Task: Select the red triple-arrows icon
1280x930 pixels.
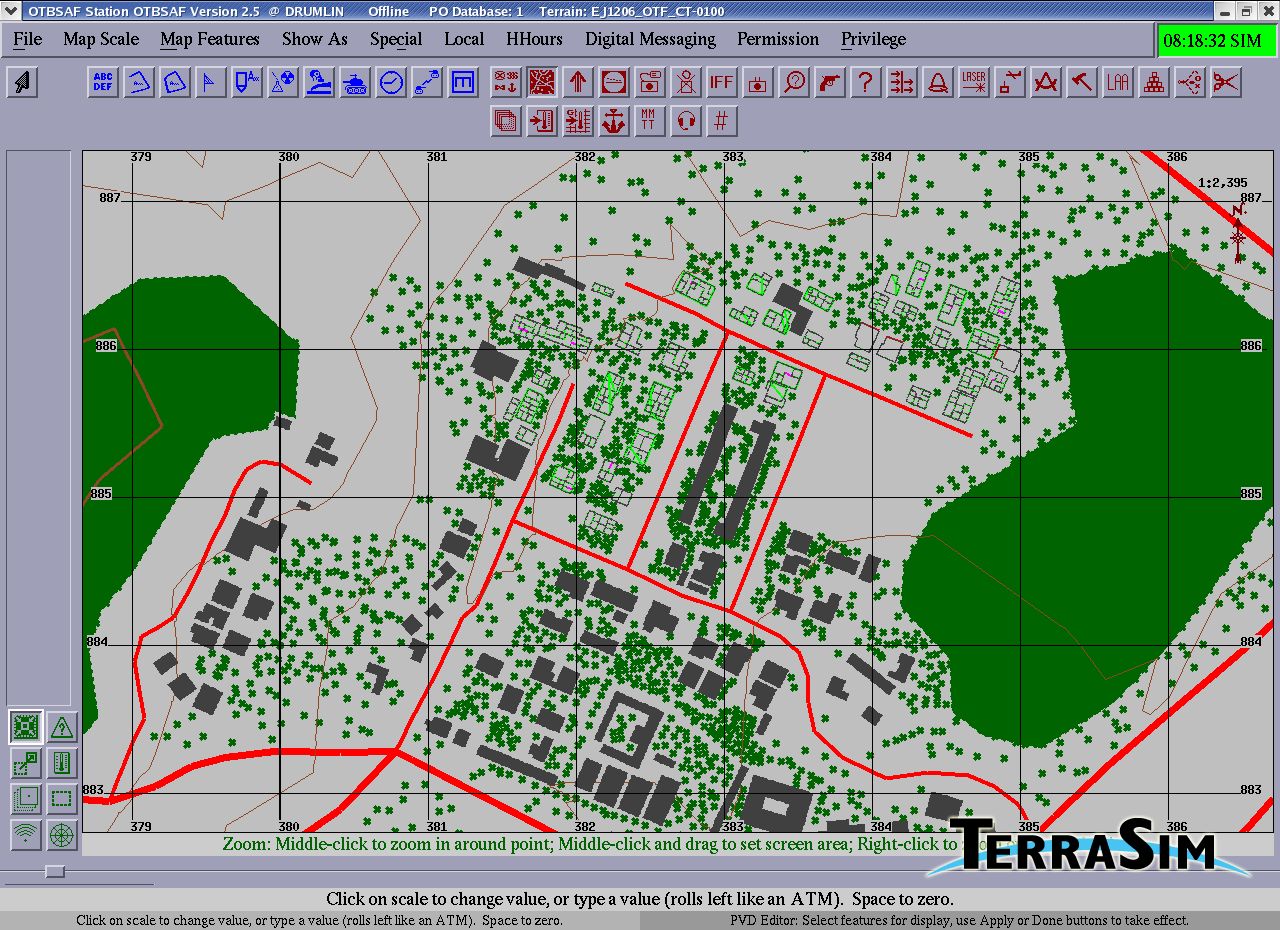Action: 902,82
